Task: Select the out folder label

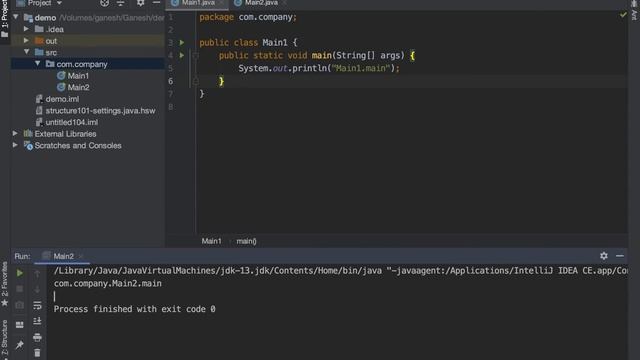Action: coord(51,41)
